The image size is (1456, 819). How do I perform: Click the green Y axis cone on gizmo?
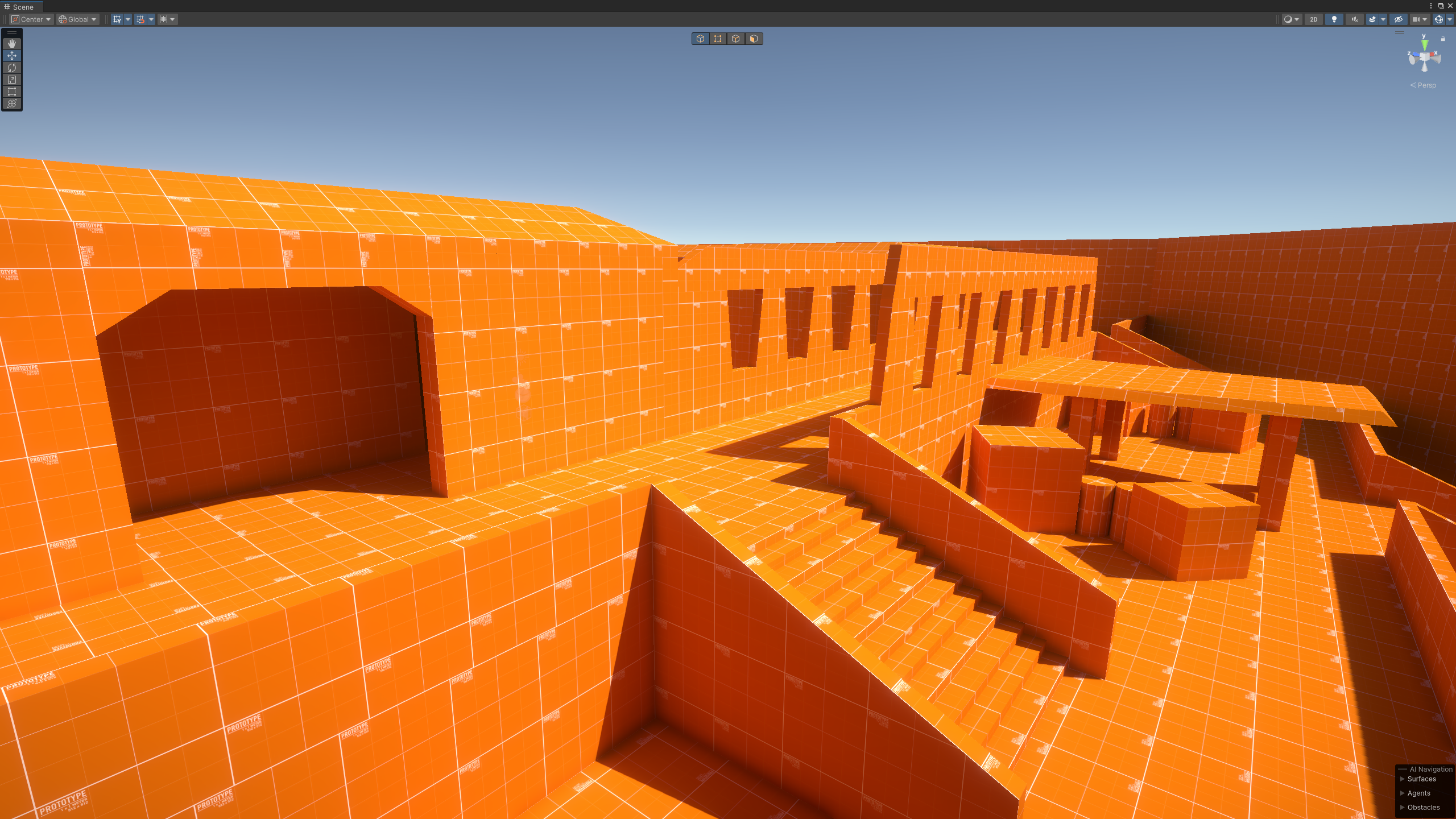coord(1424,44)
